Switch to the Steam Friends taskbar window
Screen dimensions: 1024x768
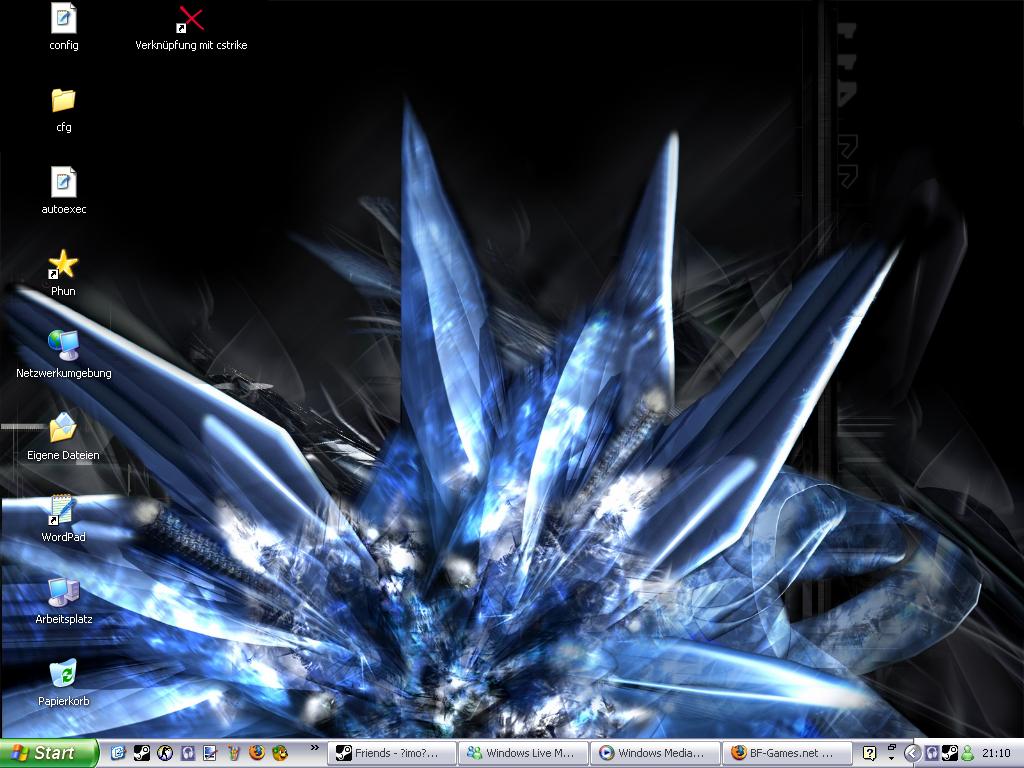pos(393,753)
